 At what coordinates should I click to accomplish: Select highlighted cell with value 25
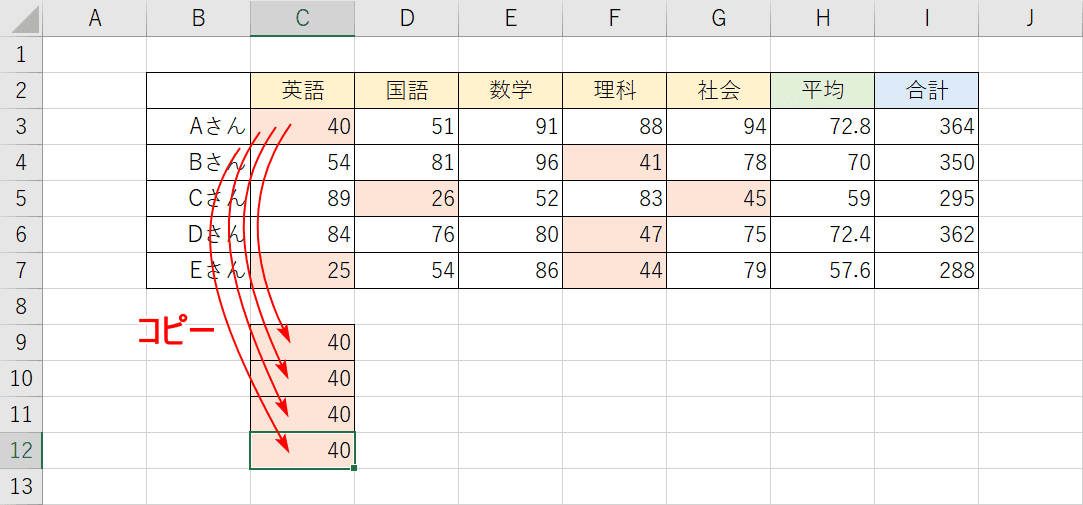point(303,270)
